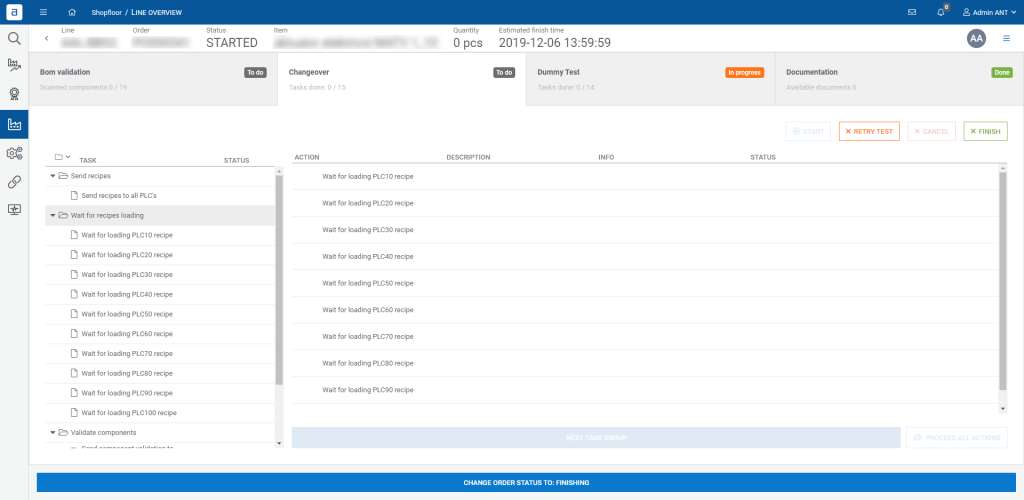Select PLC40 recipe task in tree
1024x500 pixels.
click(x=160, y=294)
